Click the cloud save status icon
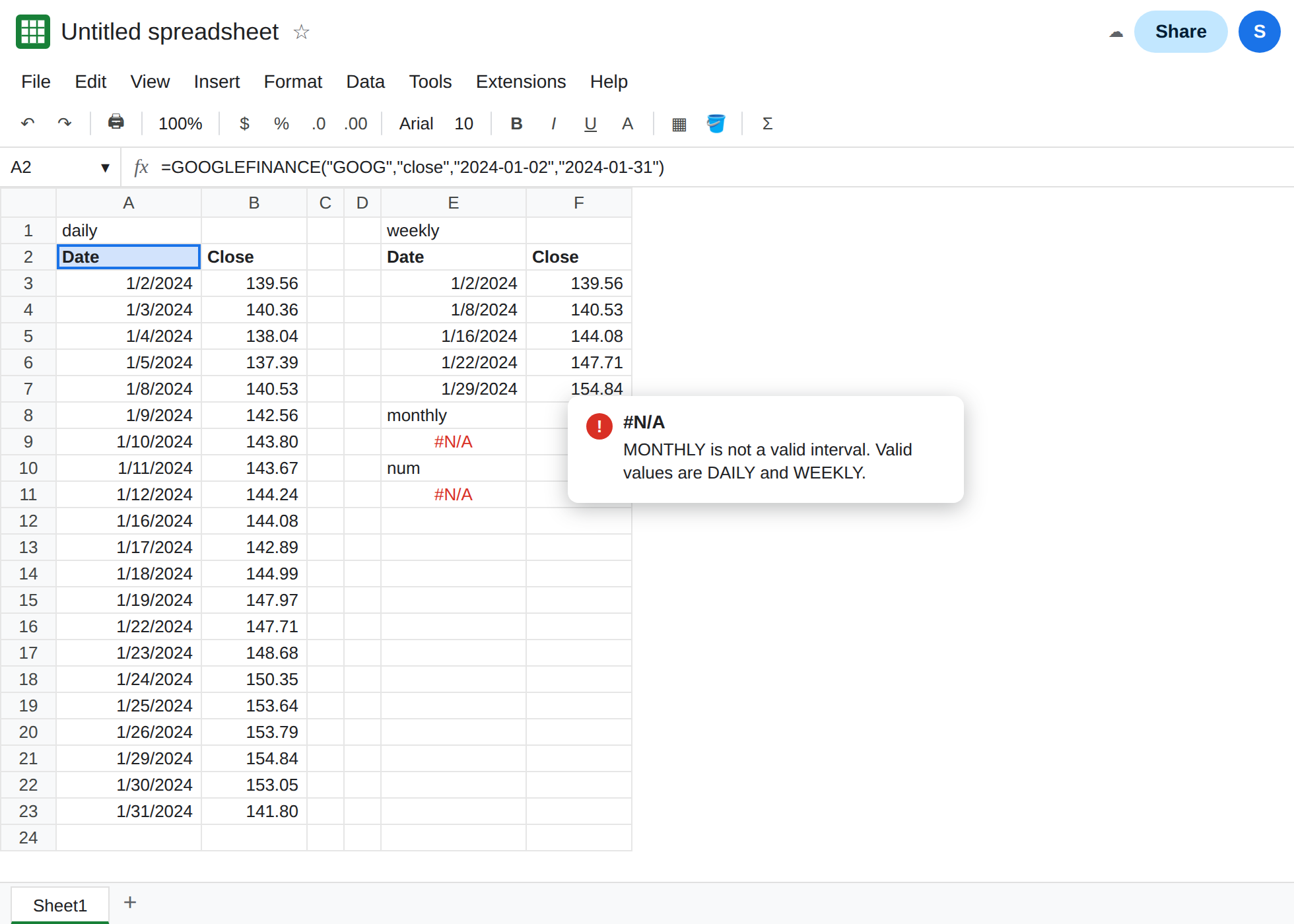This screenshot has width=1294, height=924. click(x=1116, y=32)
